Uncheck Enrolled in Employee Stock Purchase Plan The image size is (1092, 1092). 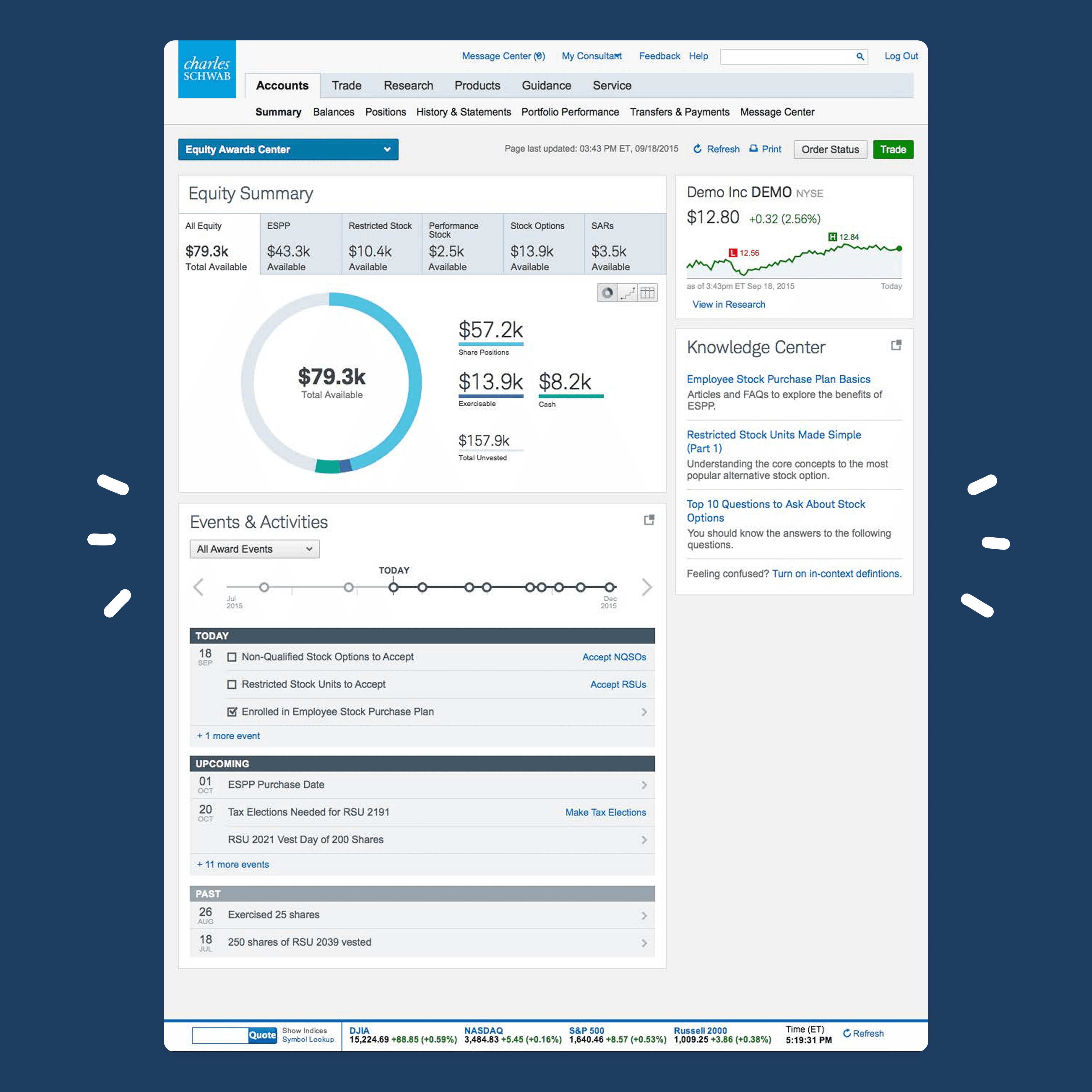232,712
